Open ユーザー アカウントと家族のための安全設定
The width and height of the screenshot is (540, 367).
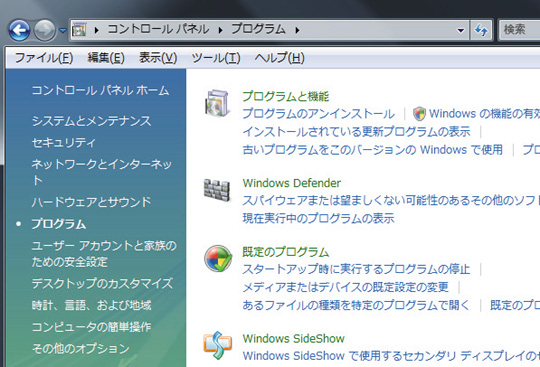point(104,254)
